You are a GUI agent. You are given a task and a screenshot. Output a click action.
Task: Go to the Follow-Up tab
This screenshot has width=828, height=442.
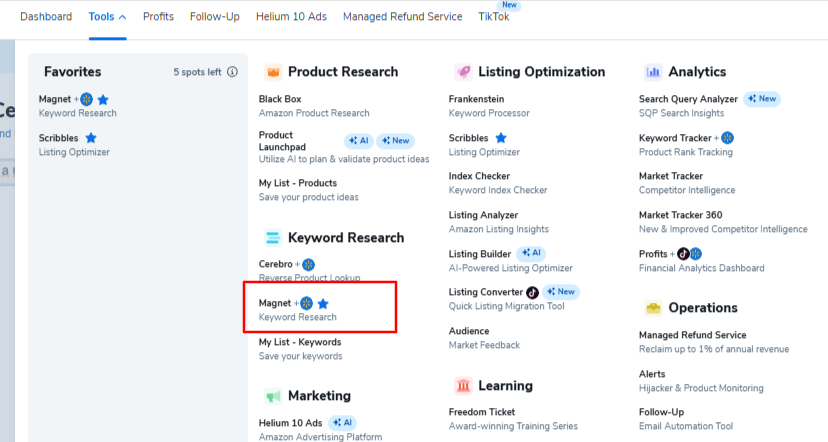point(215,17)
